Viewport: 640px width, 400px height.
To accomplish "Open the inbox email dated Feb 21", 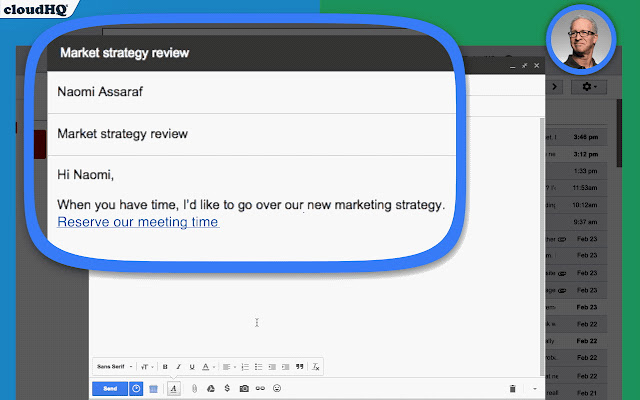I will pos(576,393).
